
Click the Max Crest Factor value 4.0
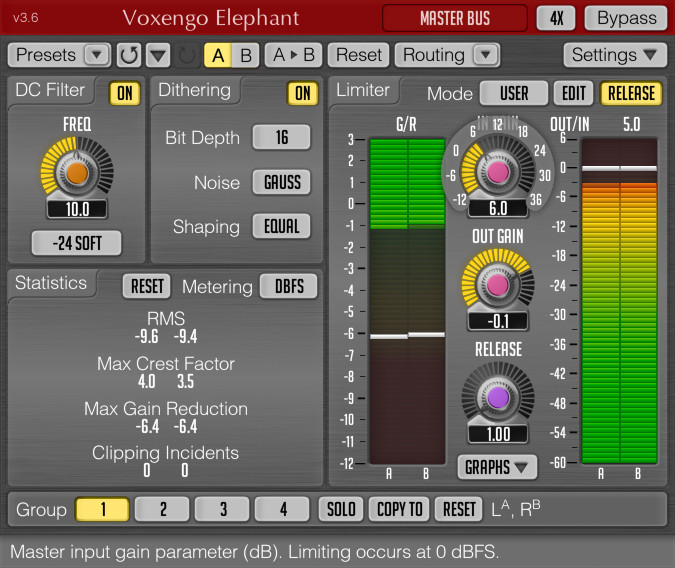tap(147, 382)
